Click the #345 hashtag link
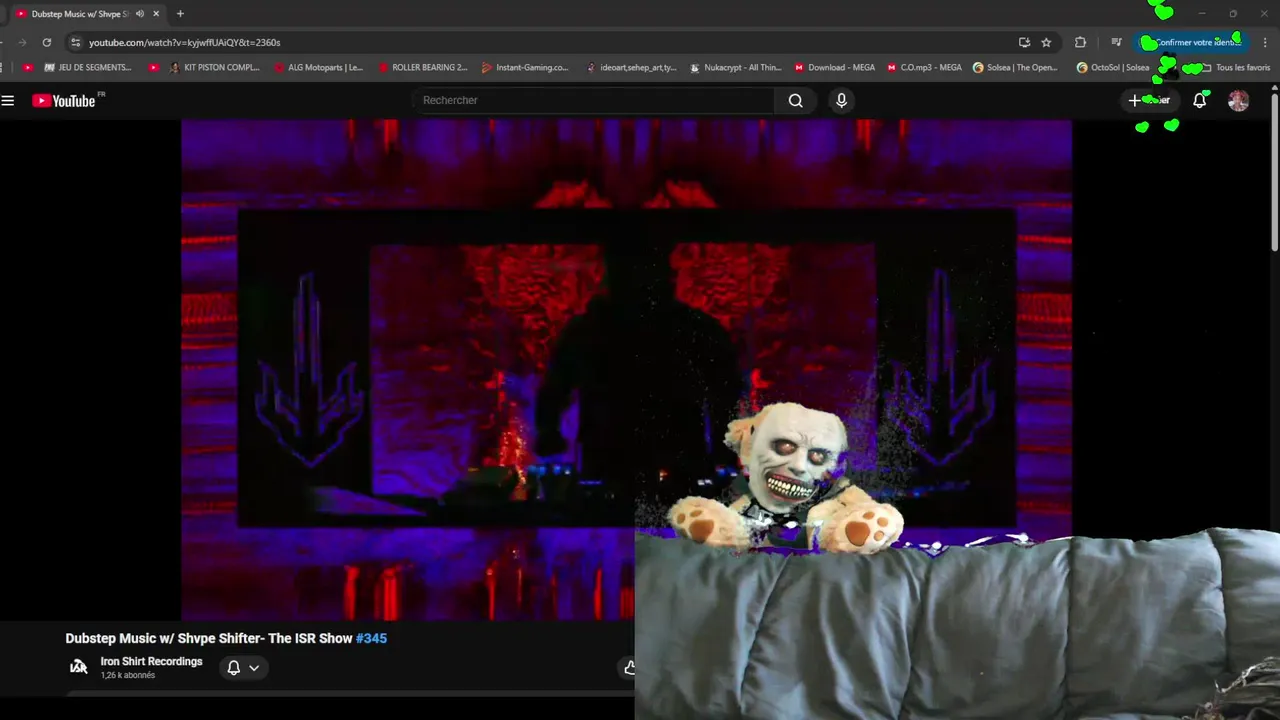This screenshot has height=720, width=1280. coord(371,638)
